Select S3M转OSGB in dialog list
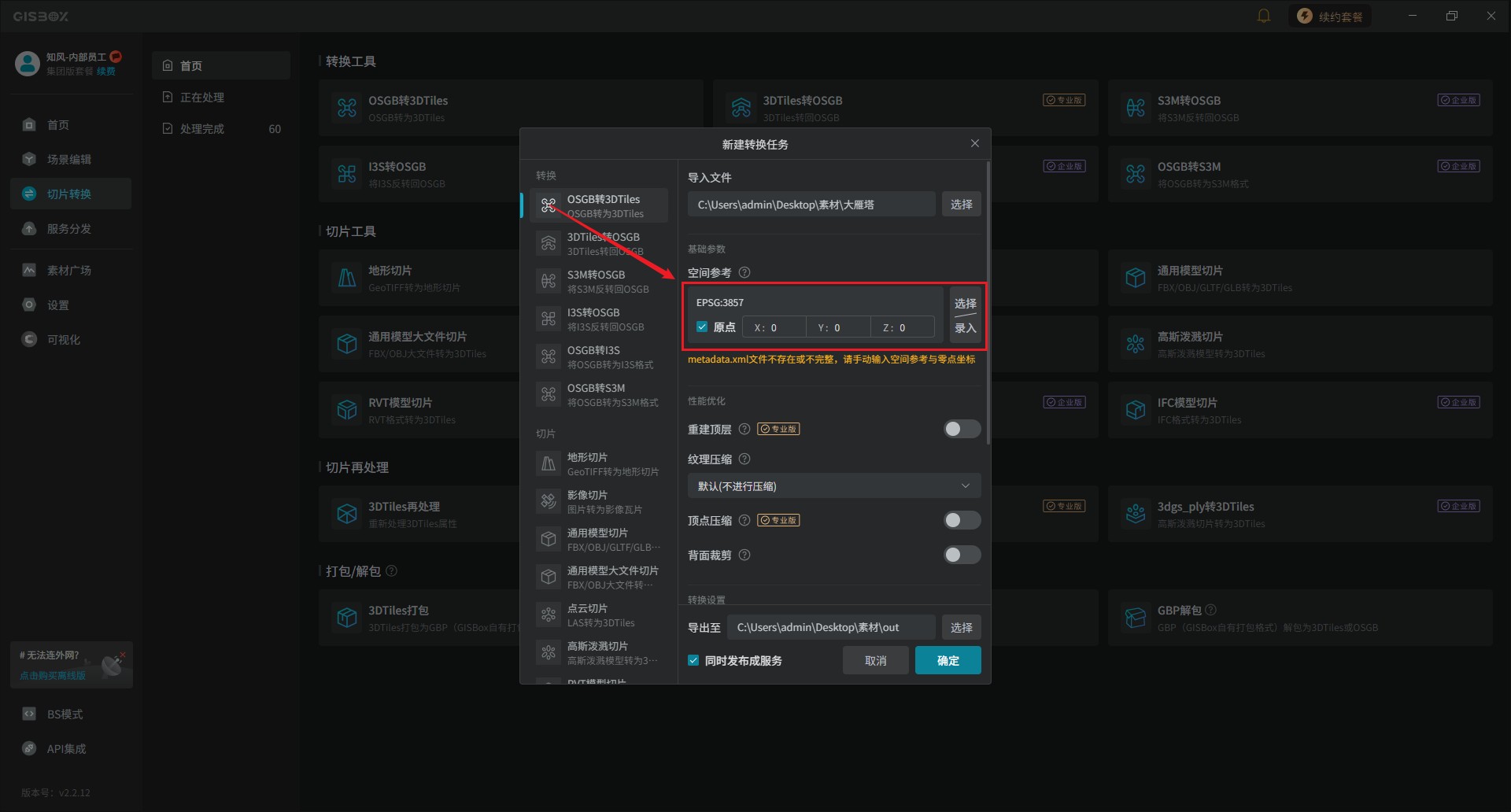Screen dimensions: 1511x812 click(x=599, y=282)
